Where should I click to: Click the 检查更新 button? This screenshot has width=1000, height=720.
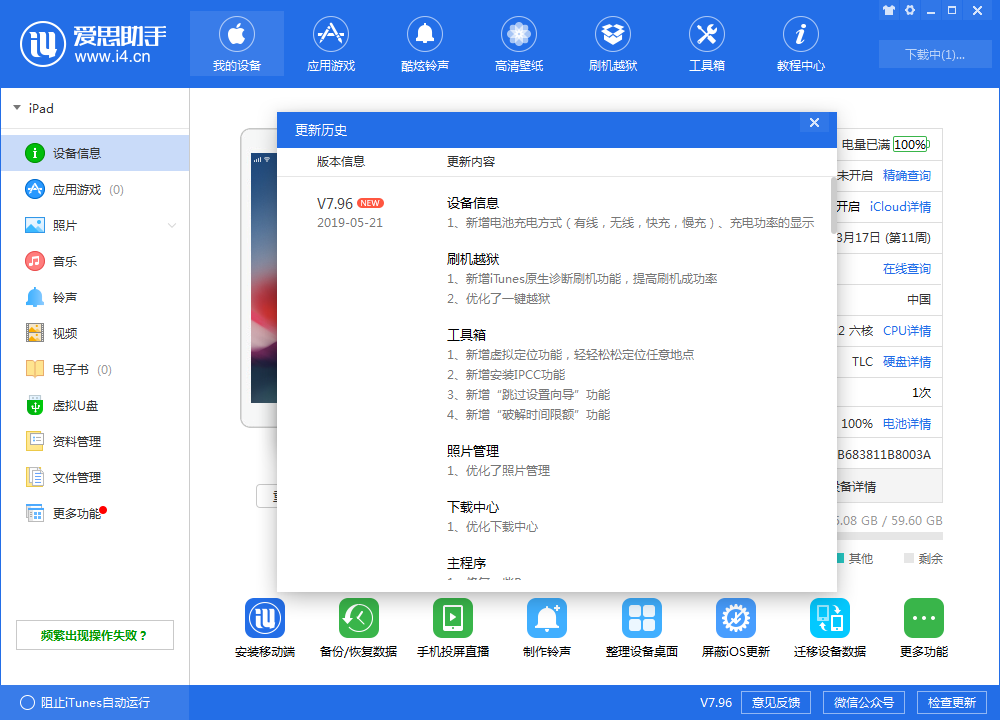pos(952,703)
